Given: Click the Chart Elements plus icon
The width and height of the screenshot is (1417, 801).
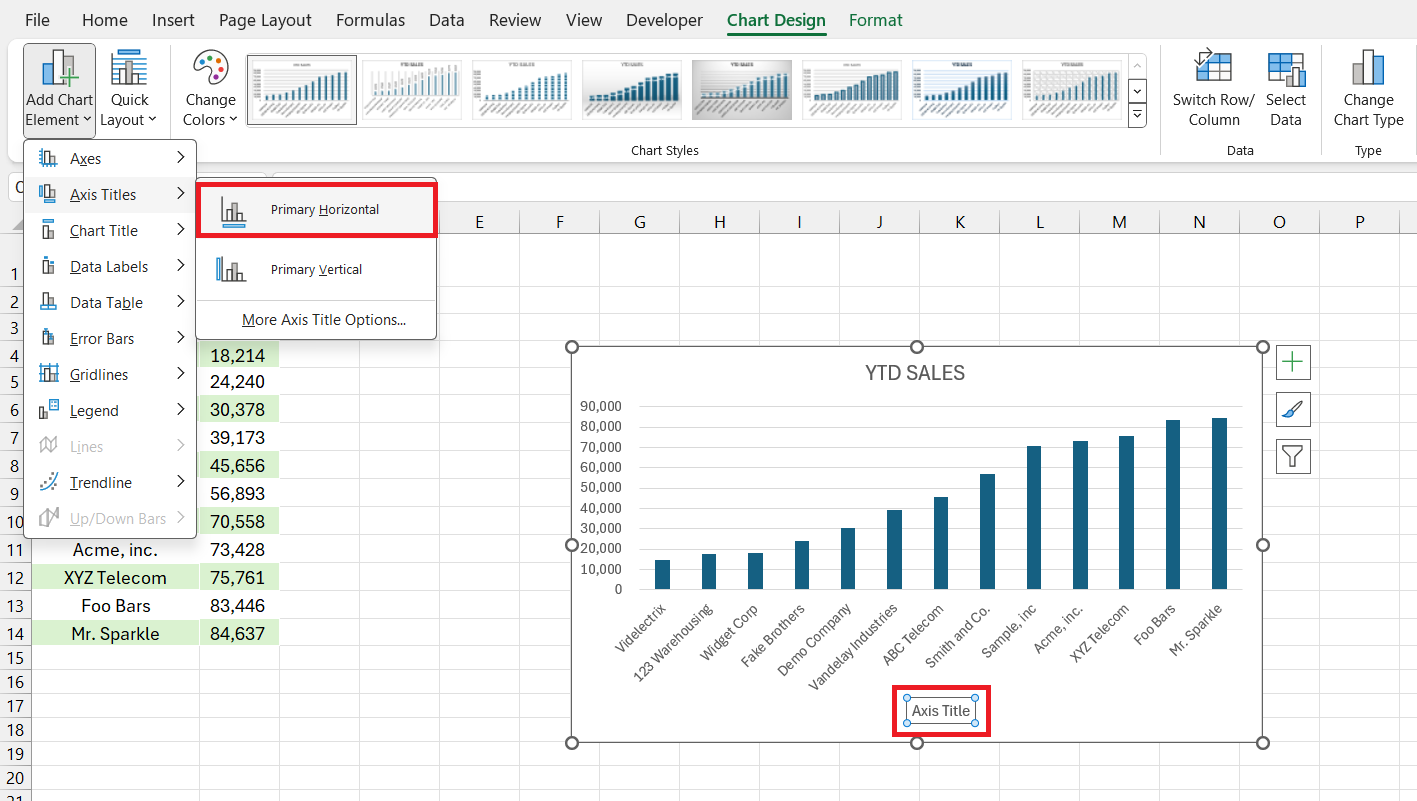Looking at the screenshot, I should tap(1292, 362).
